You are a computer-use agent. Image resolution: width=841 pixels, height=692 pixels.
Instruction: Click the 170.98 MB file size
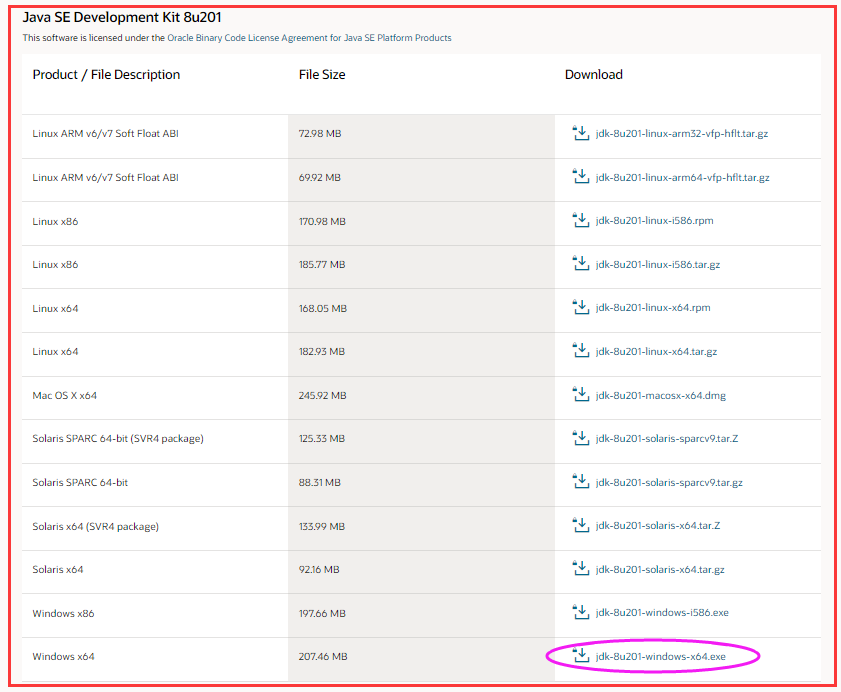coord(322,222)
